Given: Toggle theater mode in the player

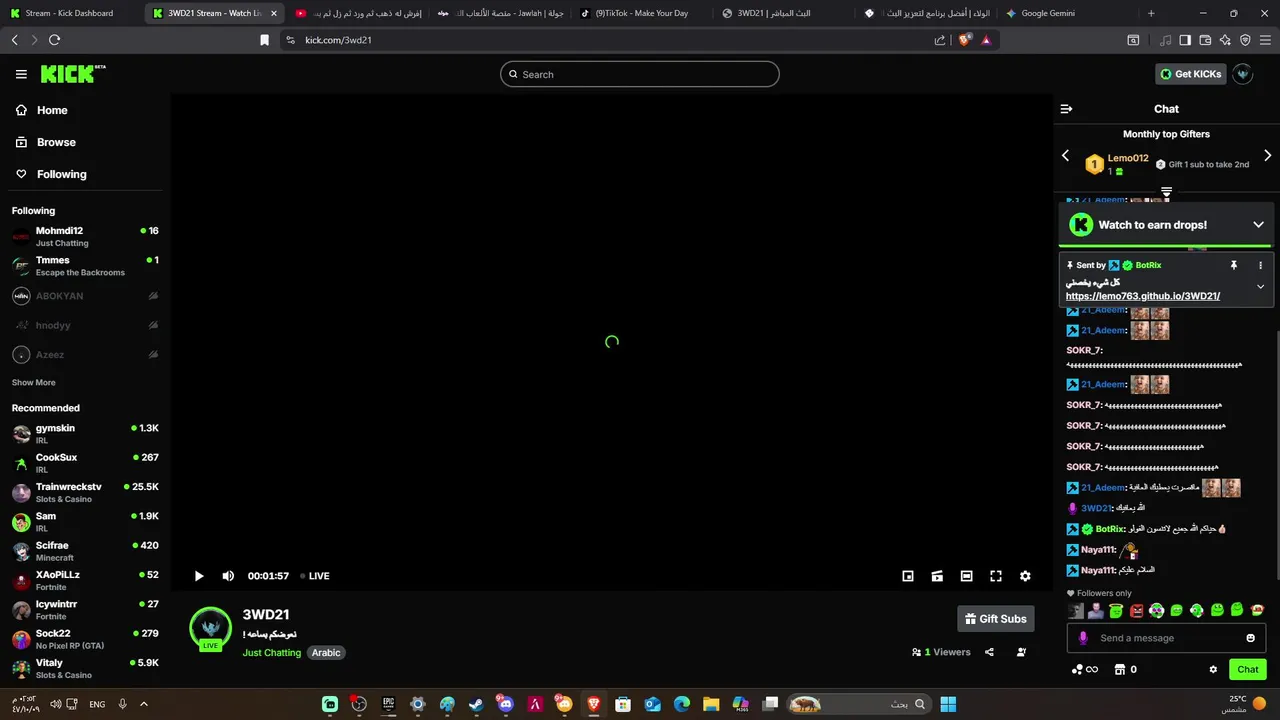Looking at the screenshot, I should (x=966, y=576).
